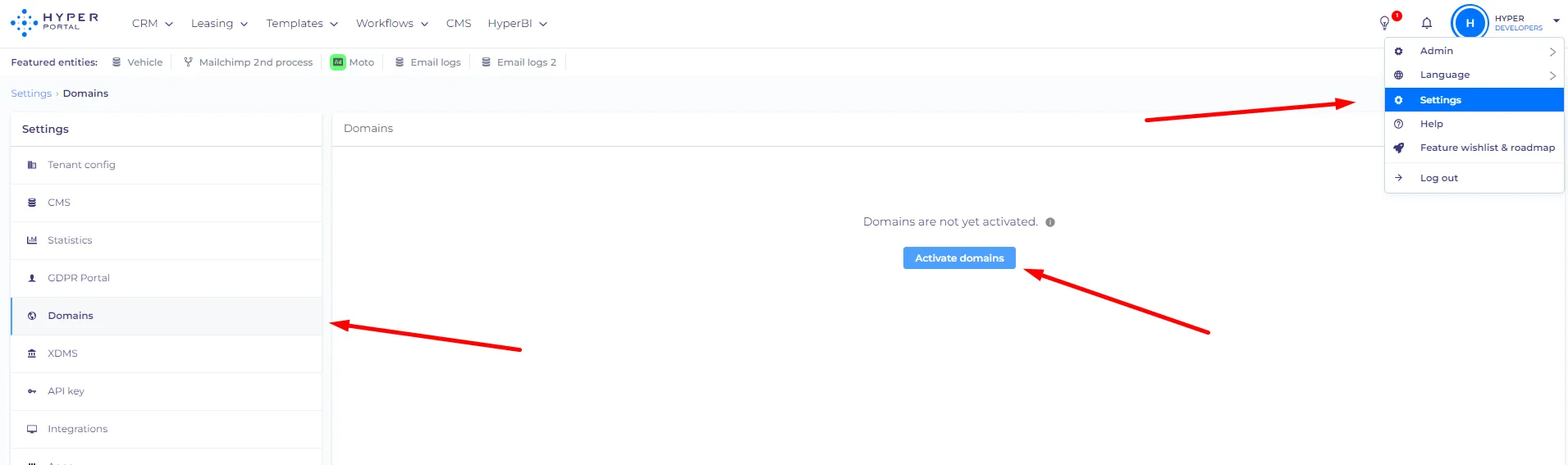Click the rocket icon for Feature wishlist
This screenshot has height=465, width=1568.
point(1399,148)
